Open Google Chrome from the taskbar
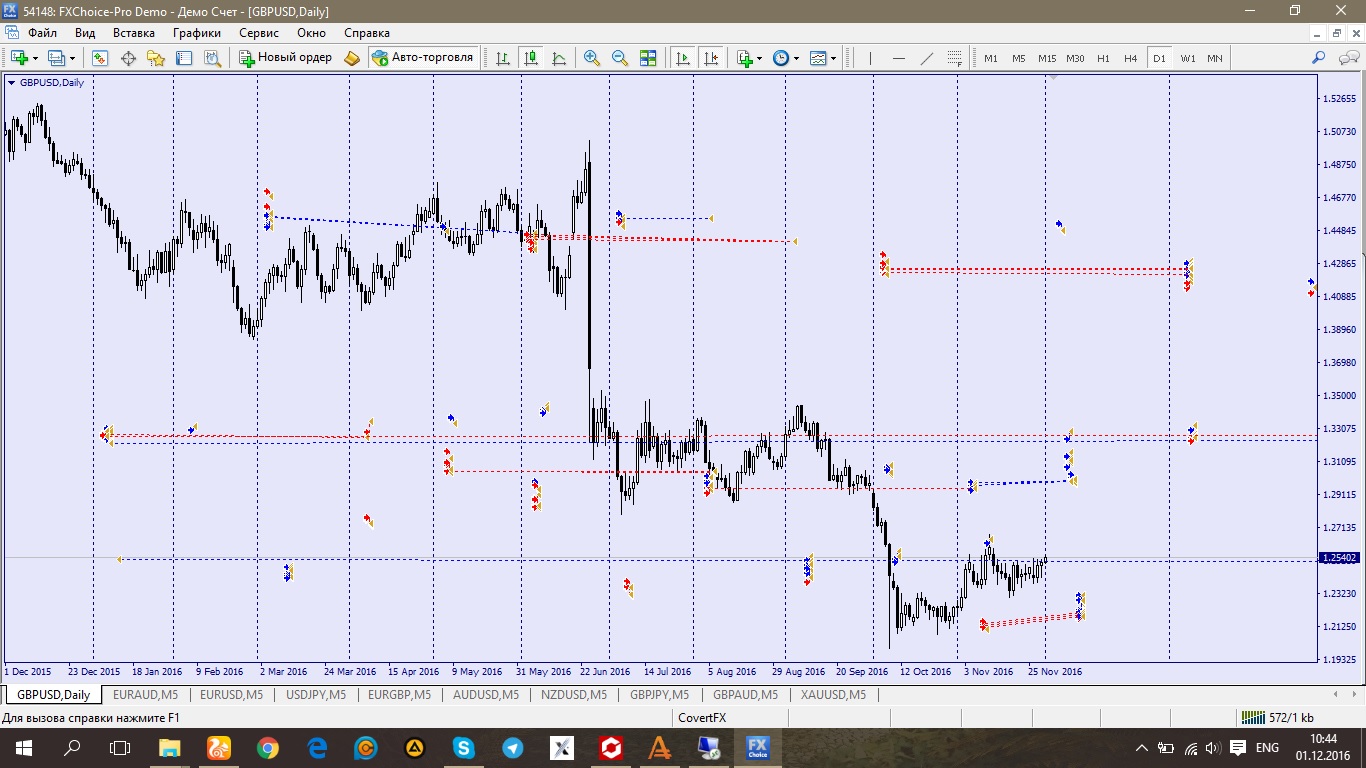Image resolution: width=1366 pixels, height=768 pixels. click(267, 748)
